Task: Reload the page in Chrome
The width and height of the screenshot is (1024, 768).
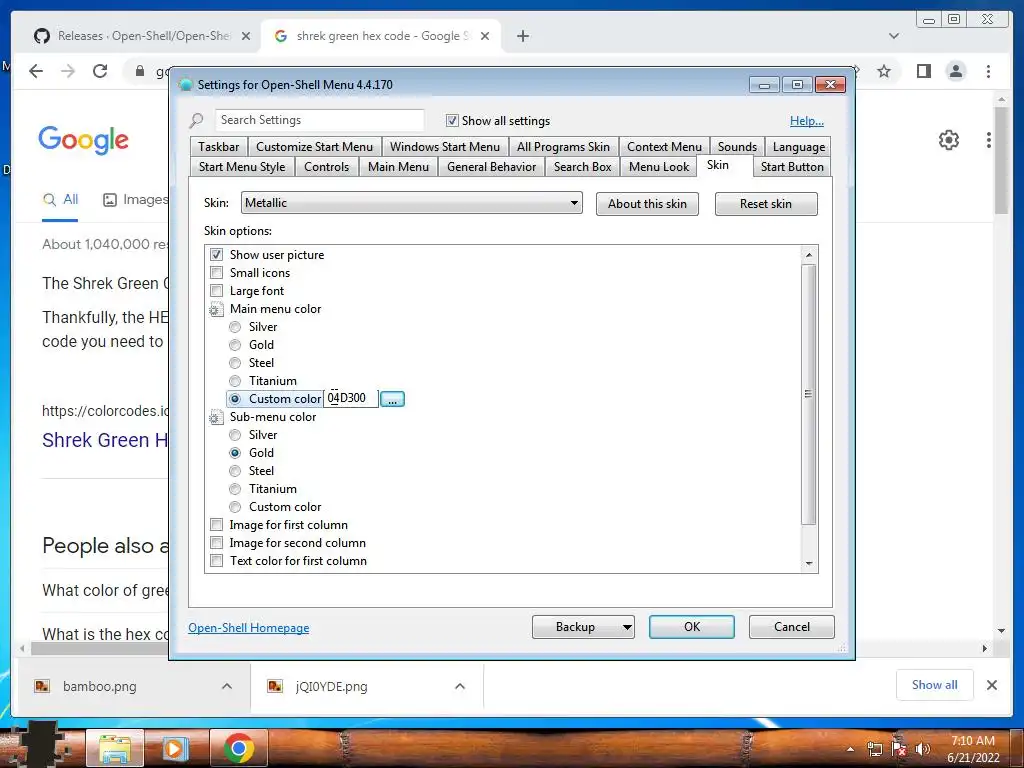Action: 100,71
